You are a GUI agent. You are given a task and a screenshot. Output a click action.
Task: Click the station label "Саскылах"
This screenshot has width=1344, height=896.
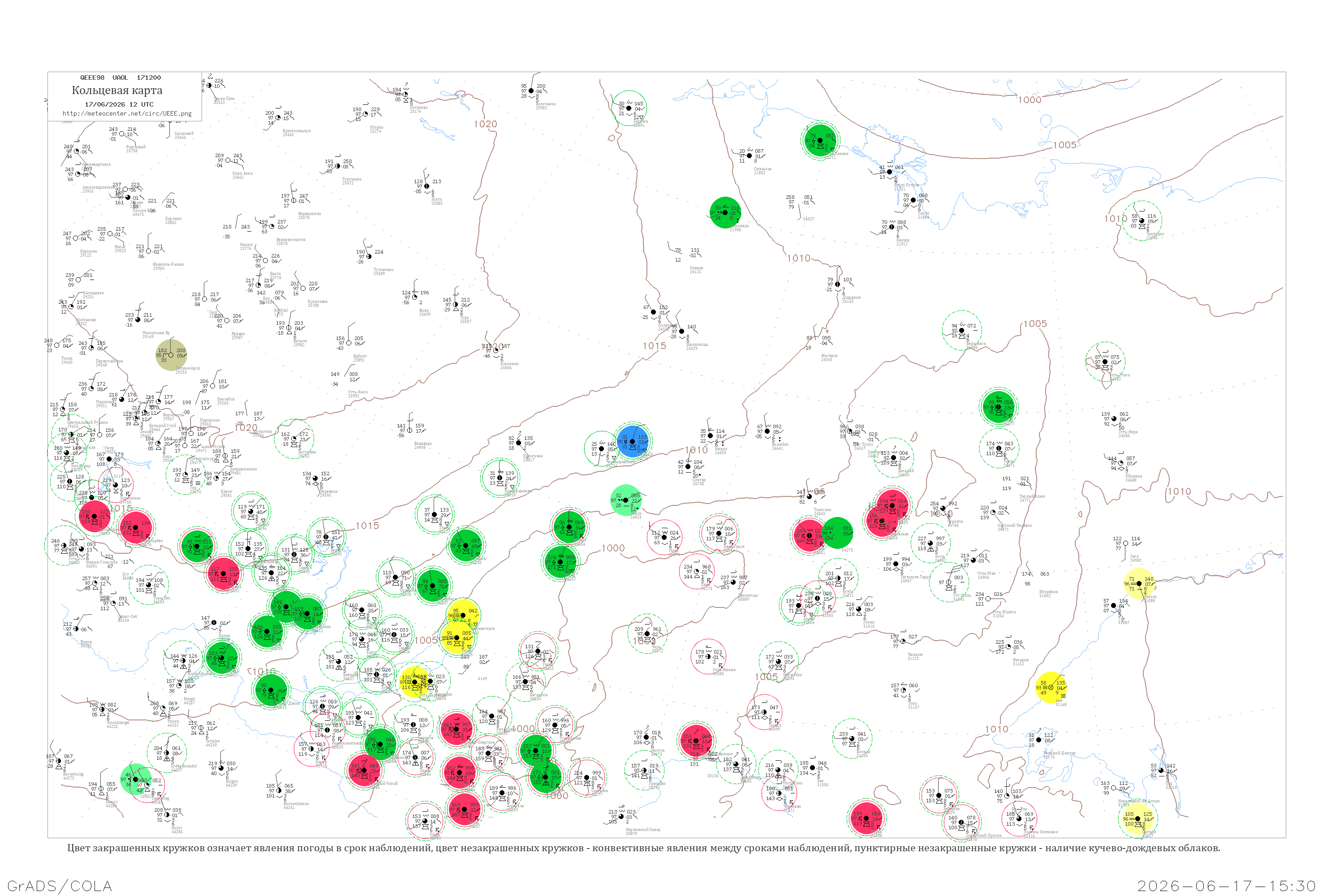pos(763,168)
